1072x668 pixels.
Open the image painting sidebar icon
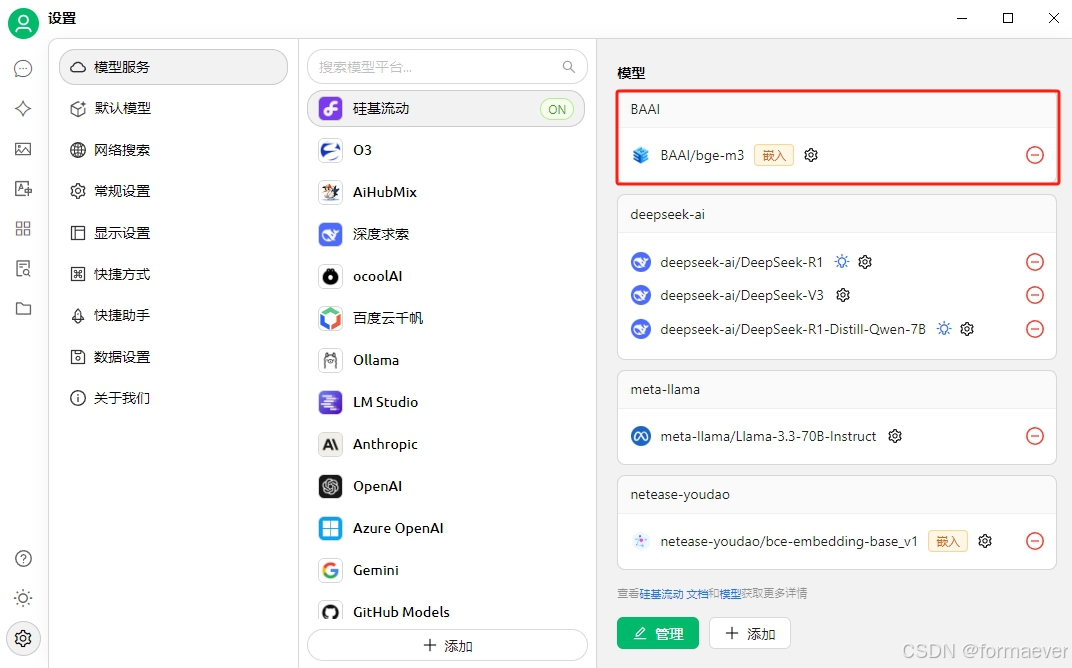[23, 148]
